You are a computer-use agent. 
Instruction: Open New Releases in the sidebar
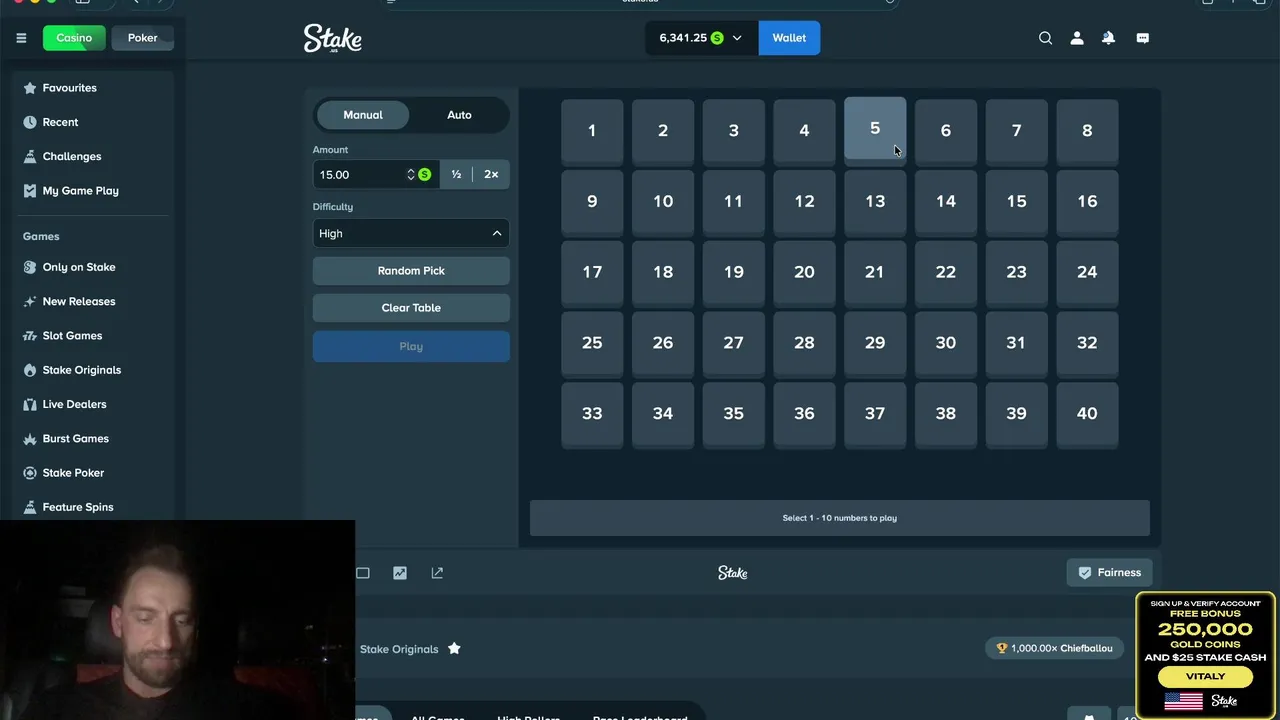(79, 301)
